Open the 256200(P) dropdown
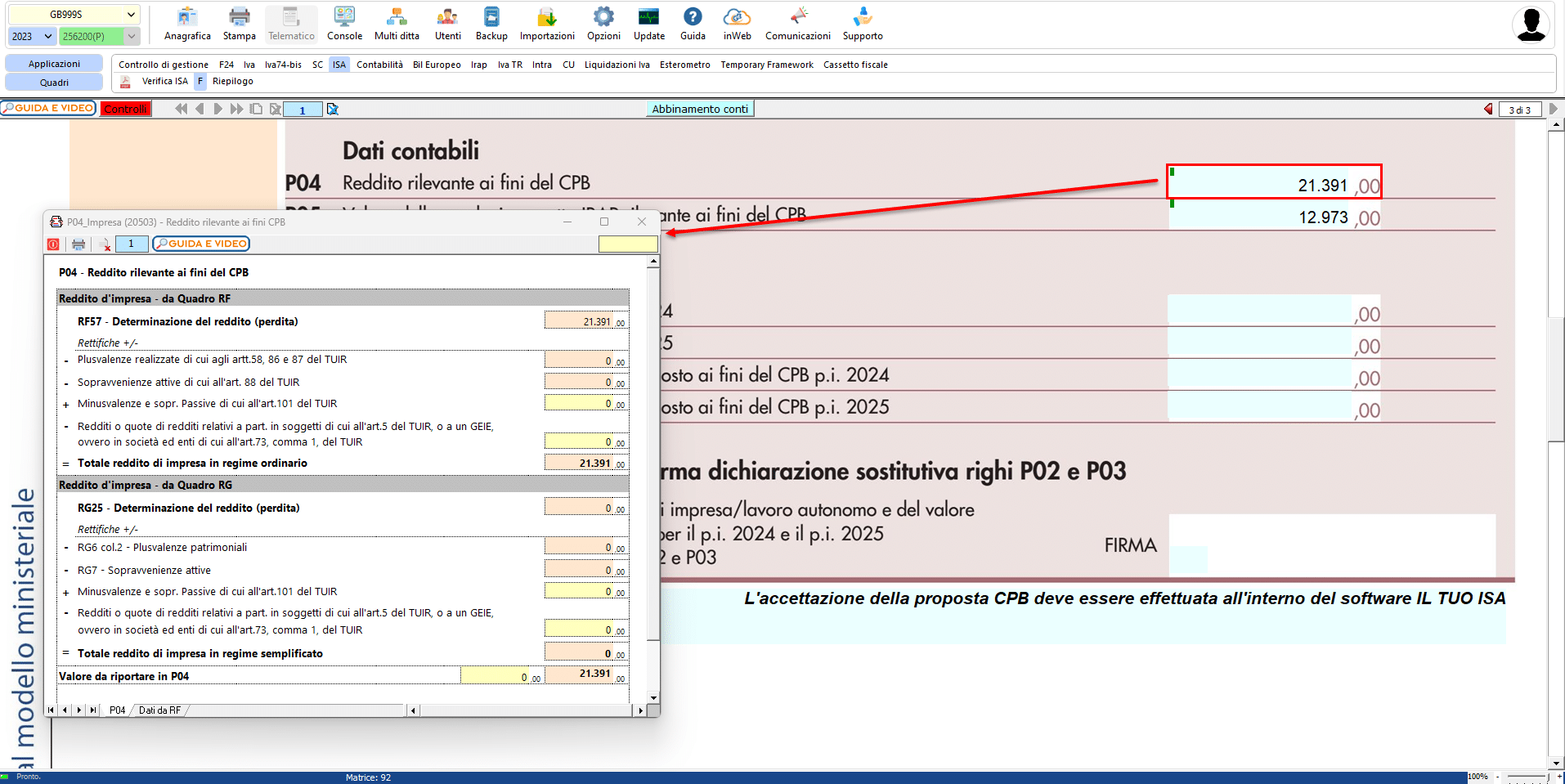The width and height of the screenshot is (1565, 784). tap(100, 36)
